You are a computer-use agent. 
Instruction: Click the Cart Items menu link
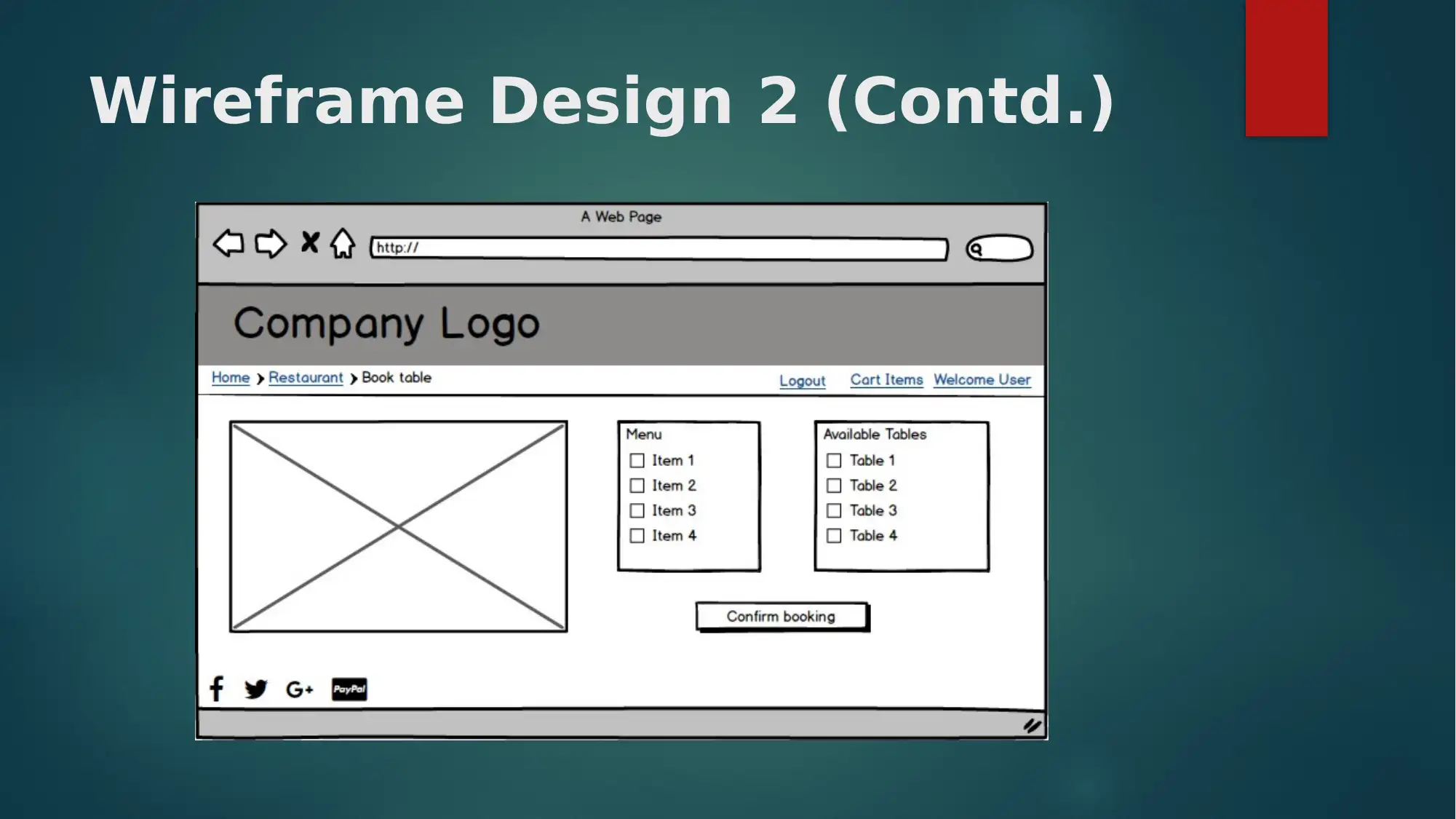pyautogui.click(x=885, y=379)
